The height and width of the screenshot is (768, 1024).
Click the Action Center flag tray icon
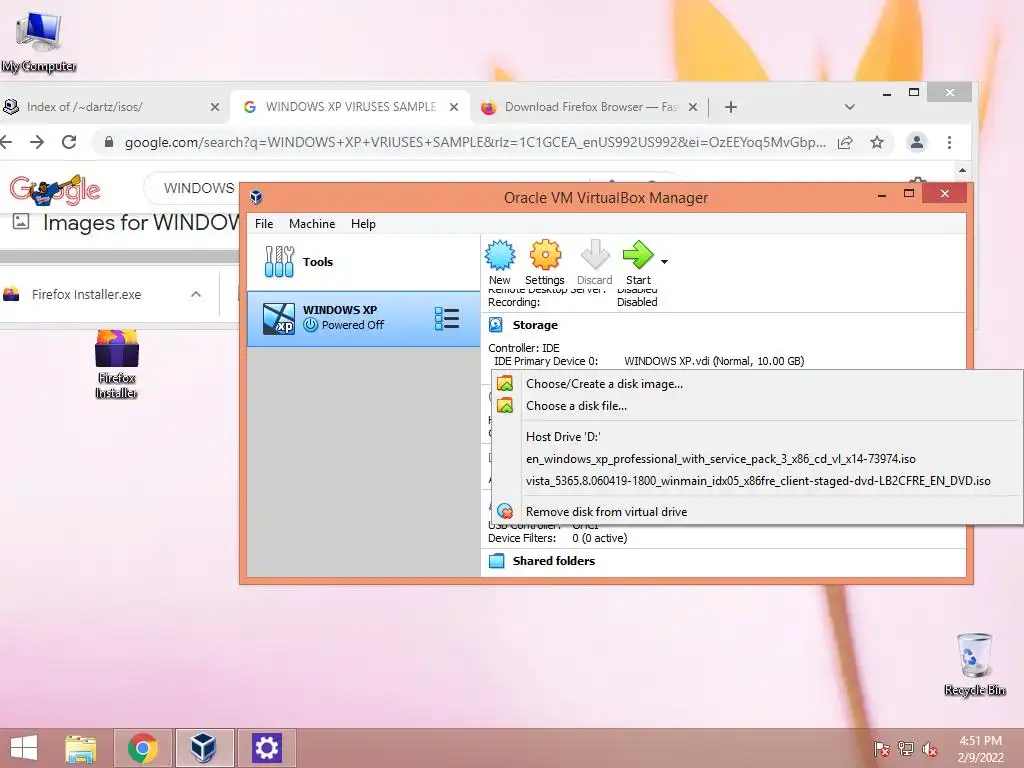881,748
